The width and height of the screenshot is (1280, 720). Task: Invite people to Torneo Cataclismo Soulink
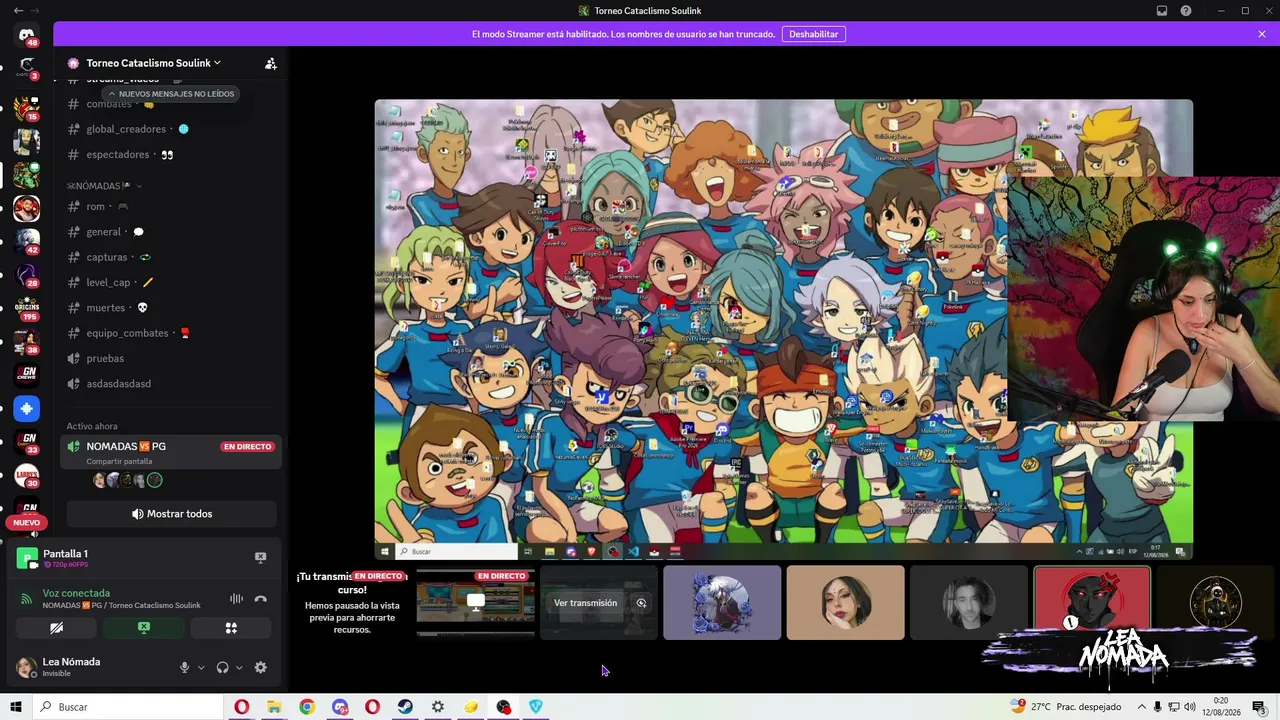pyautogui.click(x=270, y=63)
